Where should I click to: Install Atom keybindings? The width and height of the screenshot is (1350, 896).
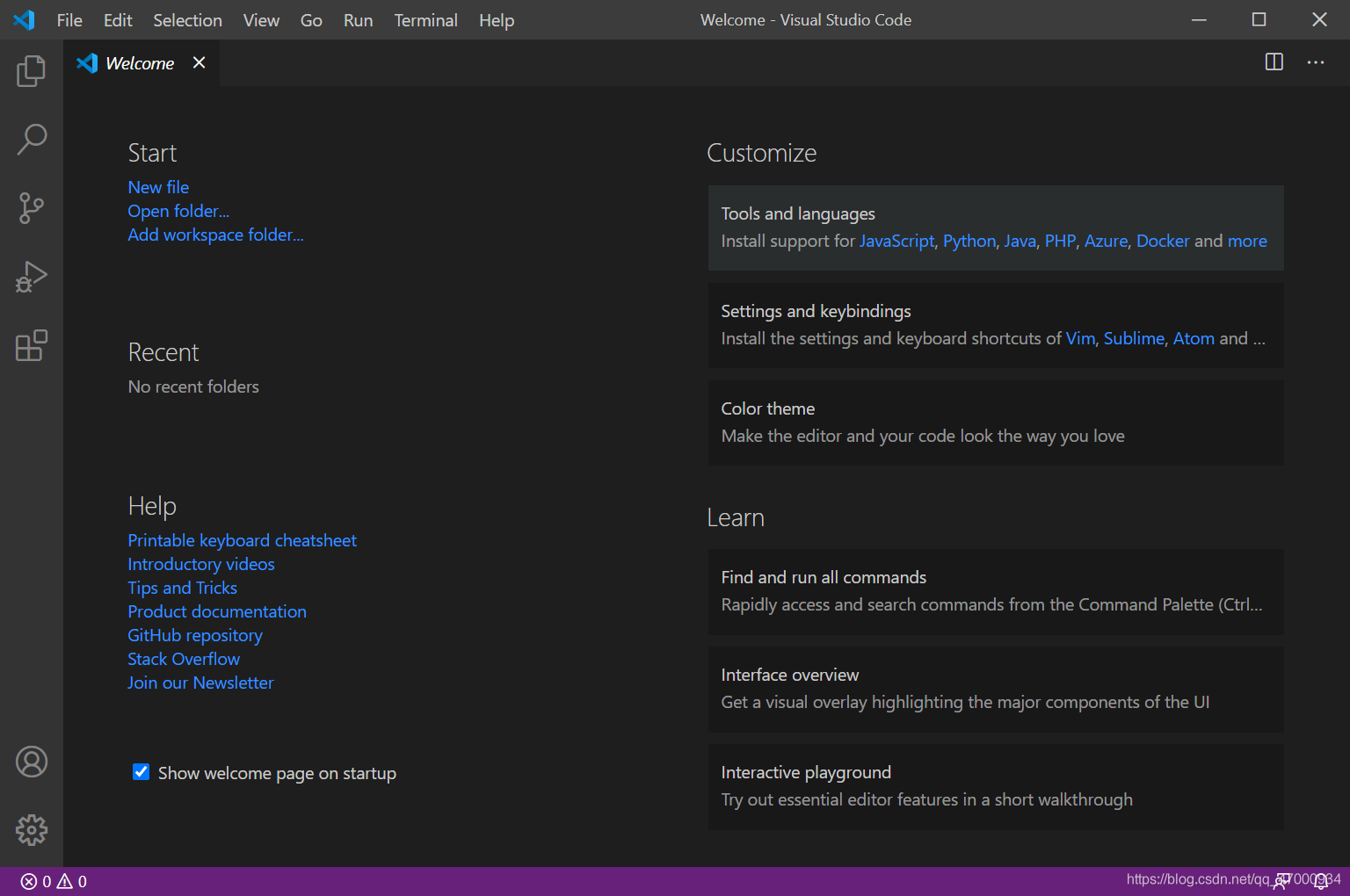pyautogui.click(x=1194, y=338)
